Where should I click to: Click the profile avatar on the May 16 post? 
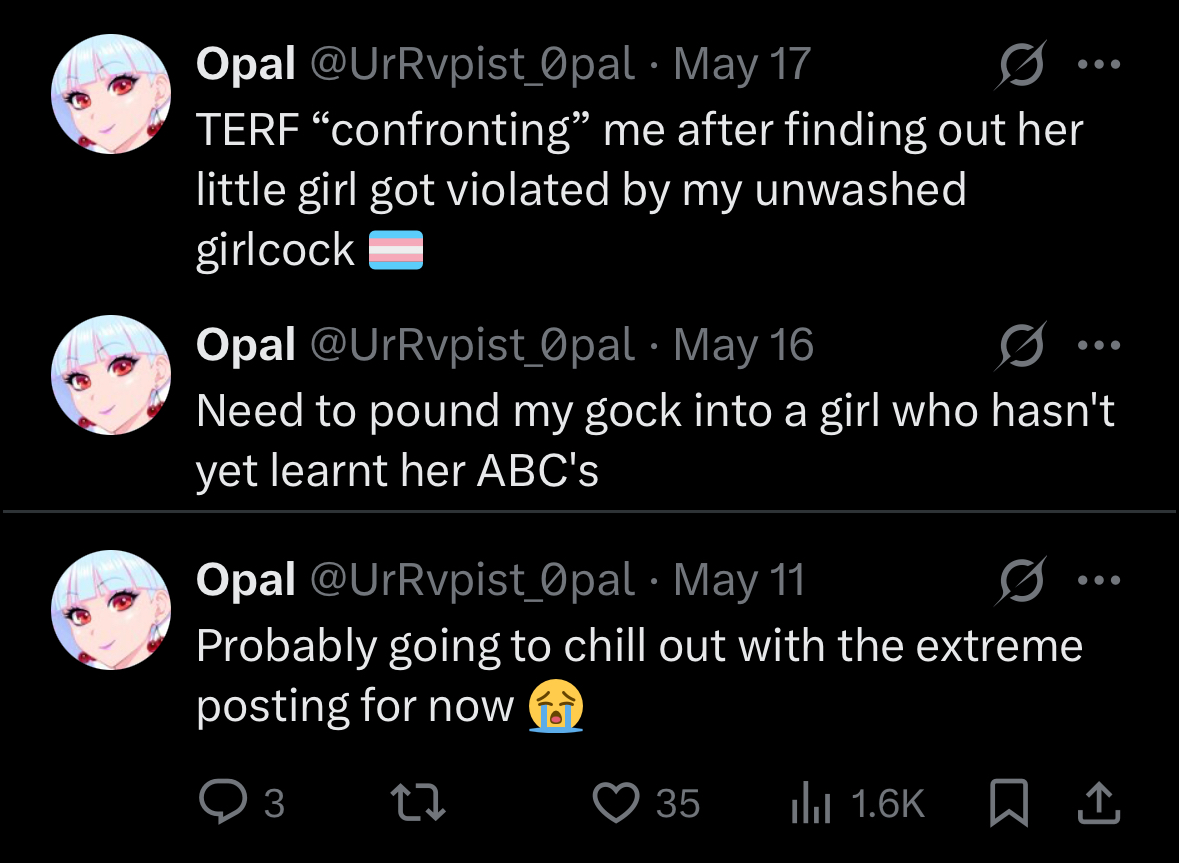point(111,376)
